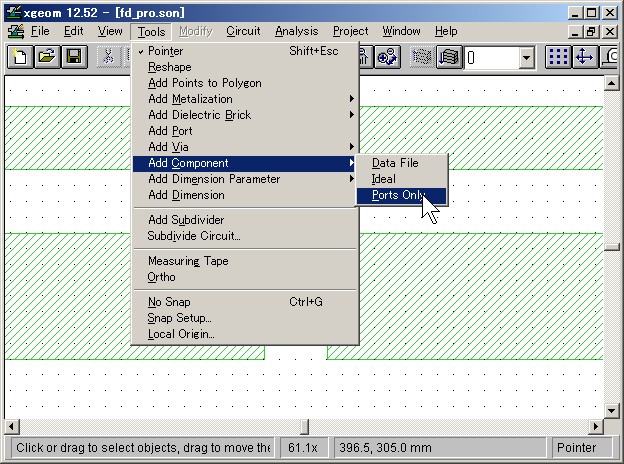Select Data File component type
This screenshot has width=624, height=464.
pos(402,163)
